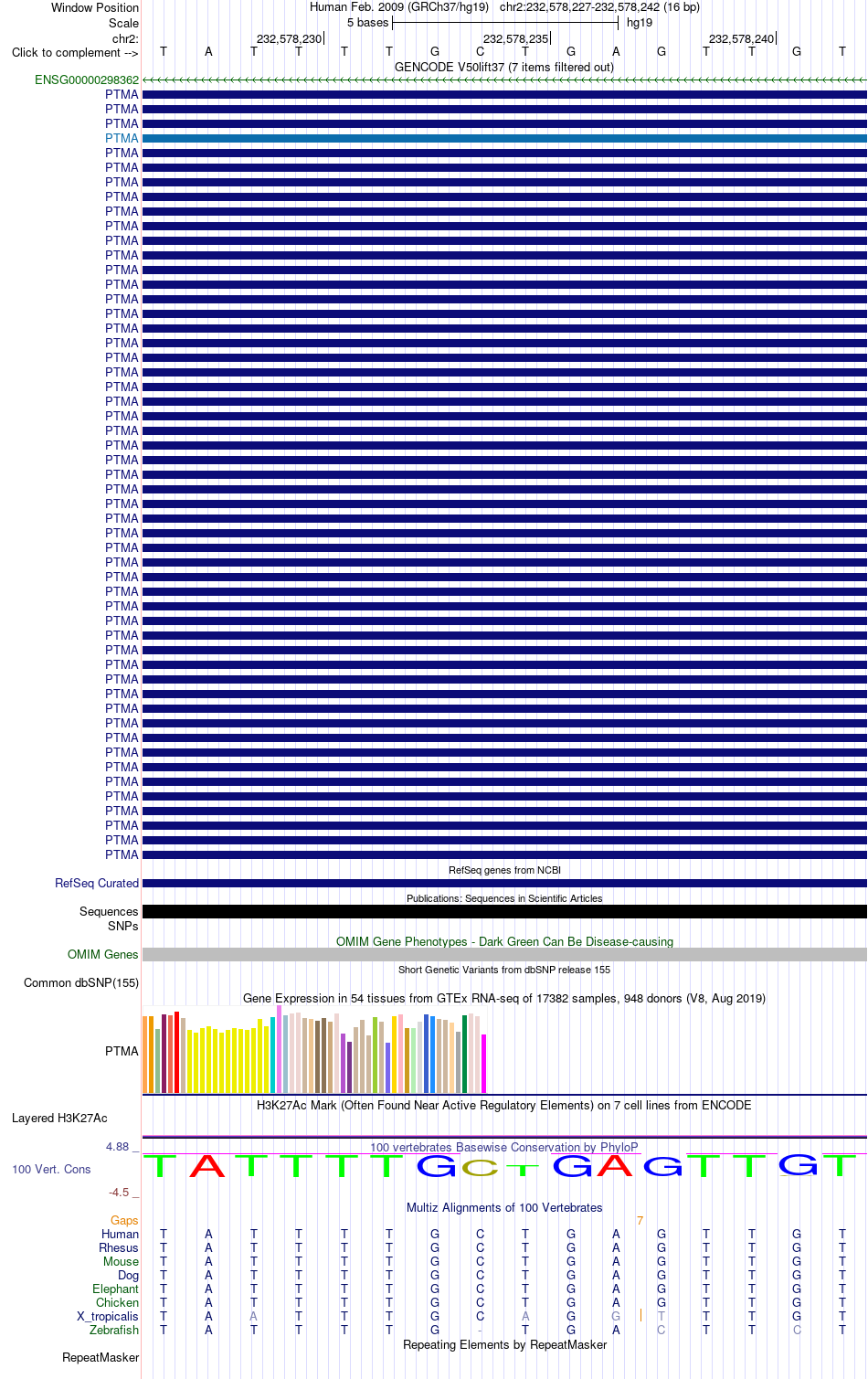The image size is (868, 1379).
Task: Click the 'H3K27Ac Mark' ENCODE track title
Action: coord(504,1105)
